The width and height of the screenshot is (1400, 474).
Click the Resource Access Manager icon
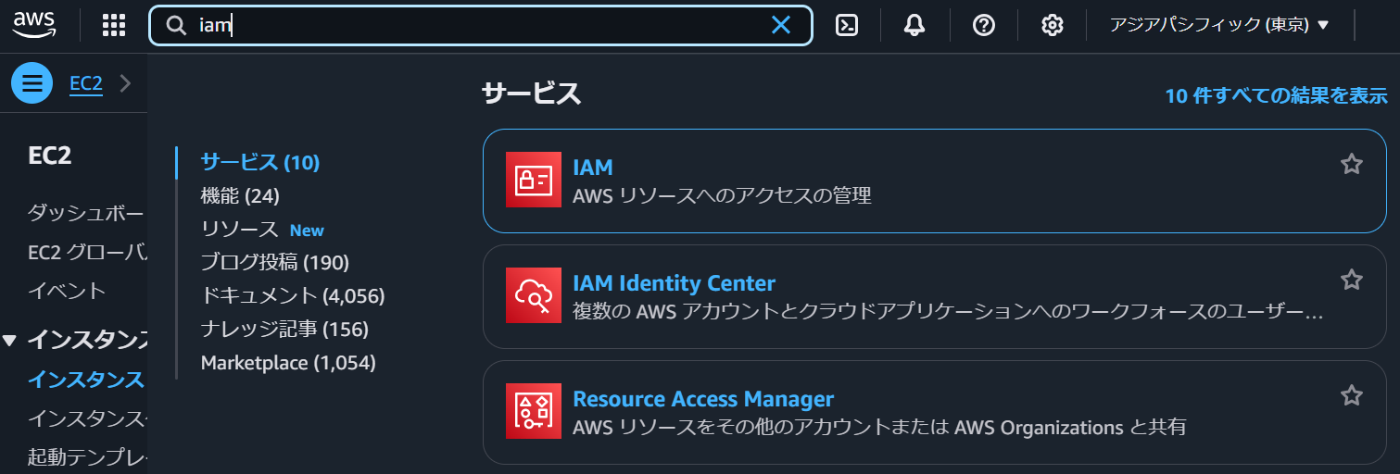(533, 411)
